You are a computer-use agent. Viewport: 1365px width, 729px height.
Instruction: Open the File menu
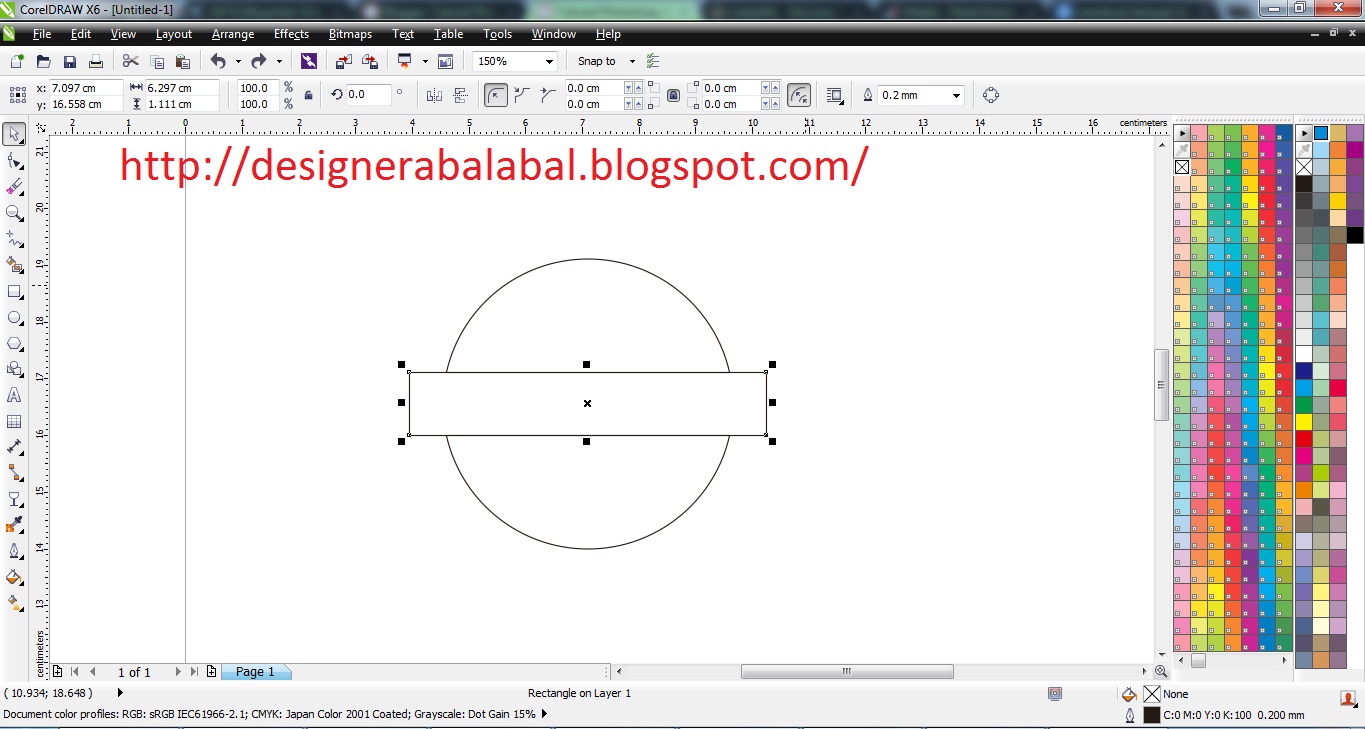[42, 34]
